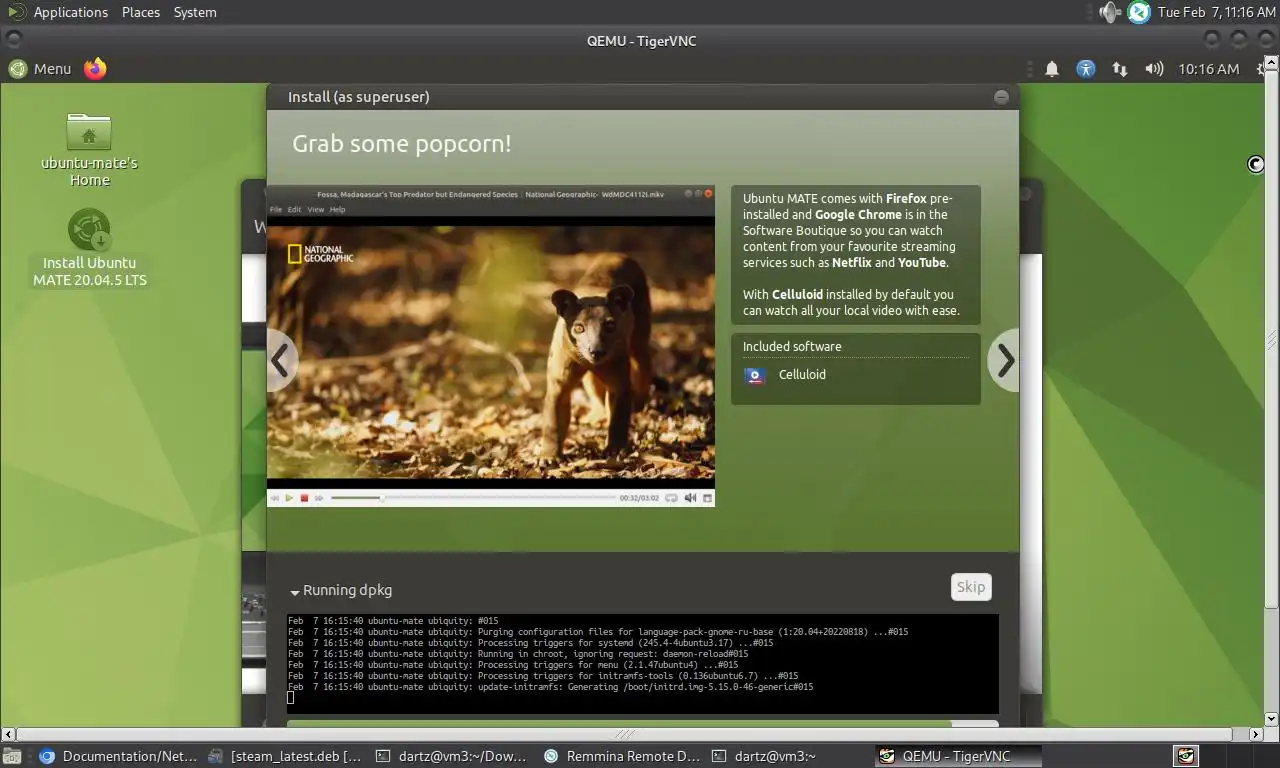Screen dimensions: 1280x768
Task: Open the System menu
Action: [x=195, y=12]
